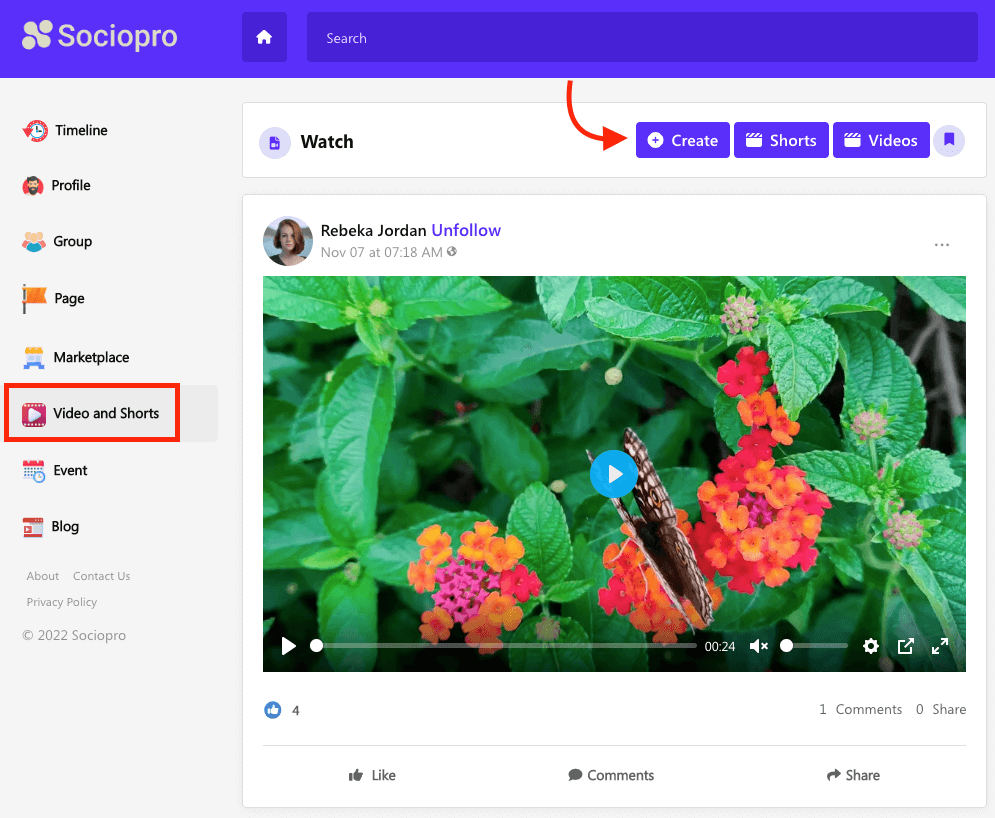Open the saved videos bookmark icon
Screen dimensions: 995x818
(x=949, y=141)
